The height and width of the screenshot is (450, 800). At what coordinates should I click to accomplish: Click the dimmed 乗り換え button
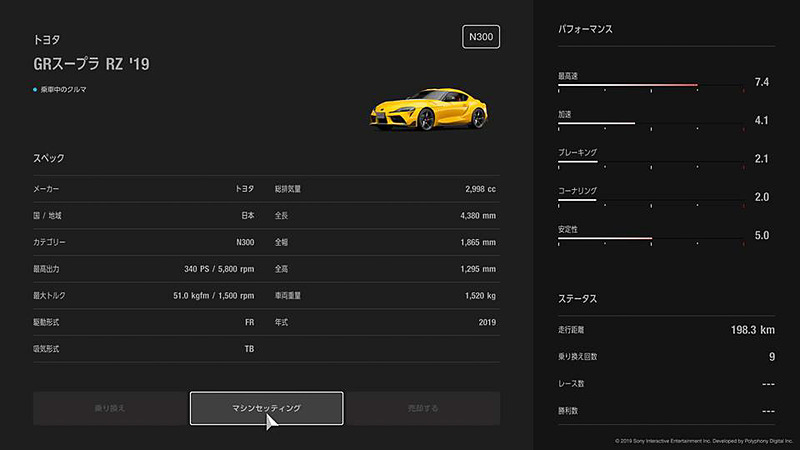[x=110, y=408]
